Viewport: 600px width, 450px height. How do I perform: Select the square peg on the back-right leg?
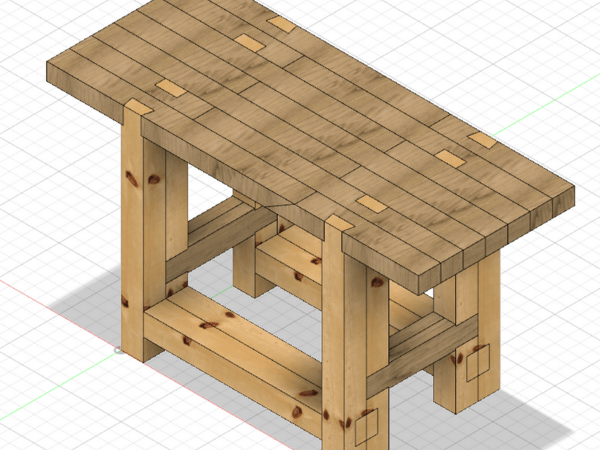[x=477, y=362]
